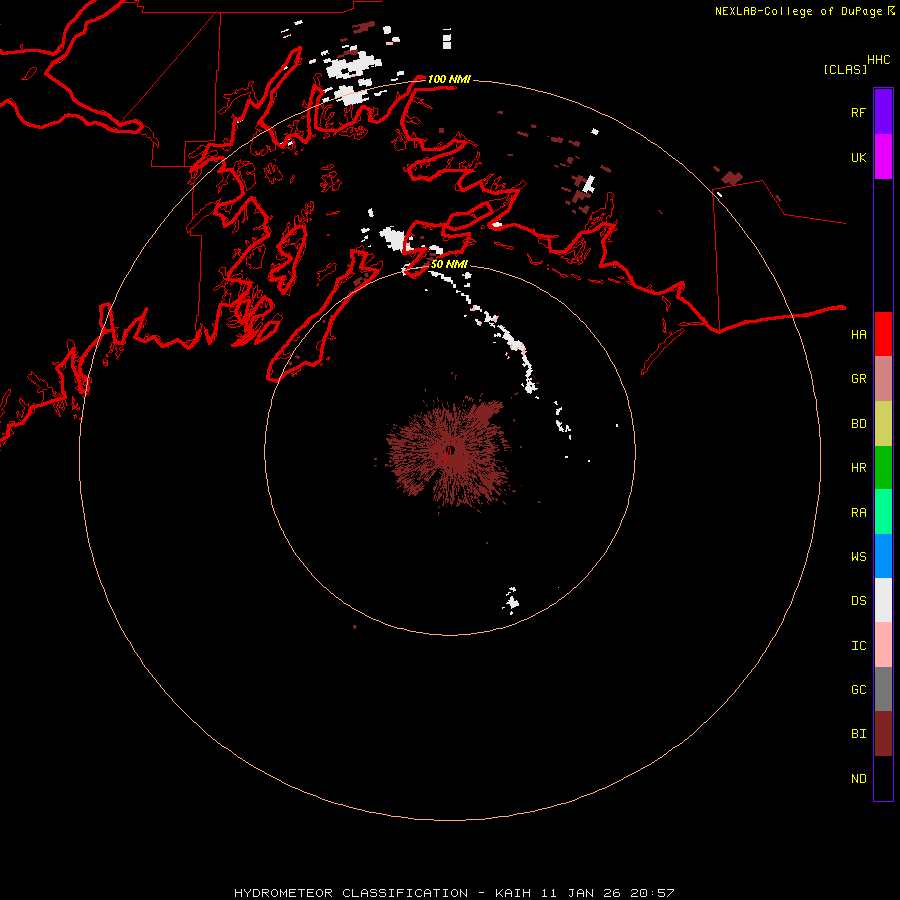
Task: Click the 100 NMI range ring label
Action: point(449,79)
